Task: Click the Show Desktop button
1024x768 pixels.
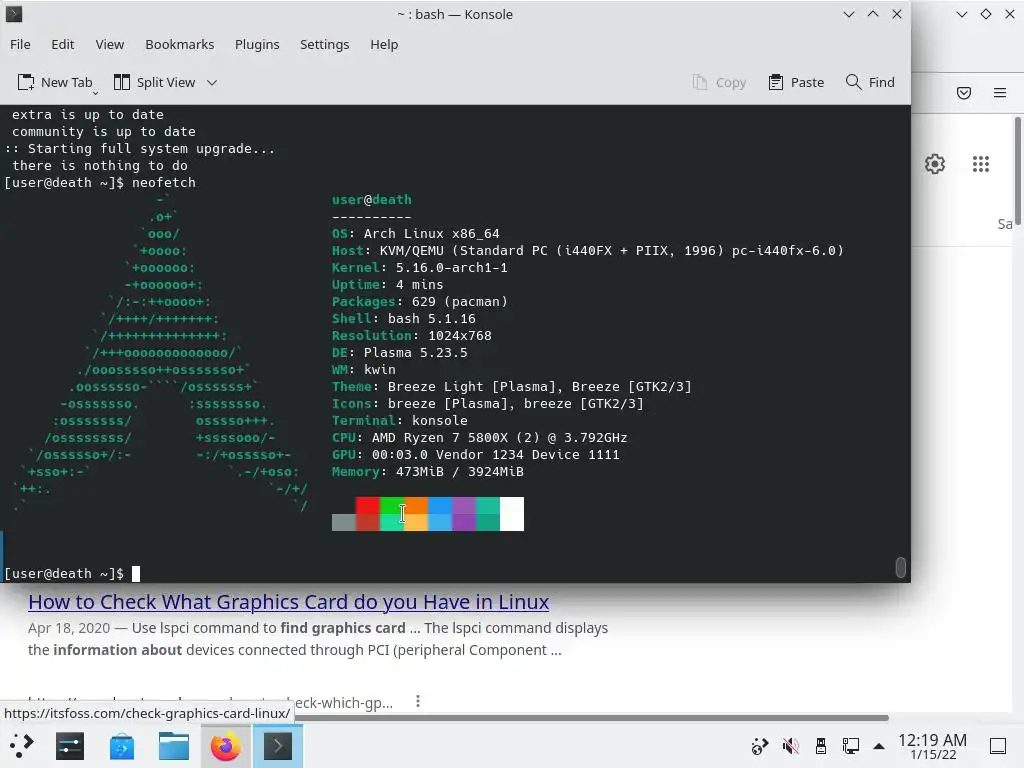Action: 998,746
